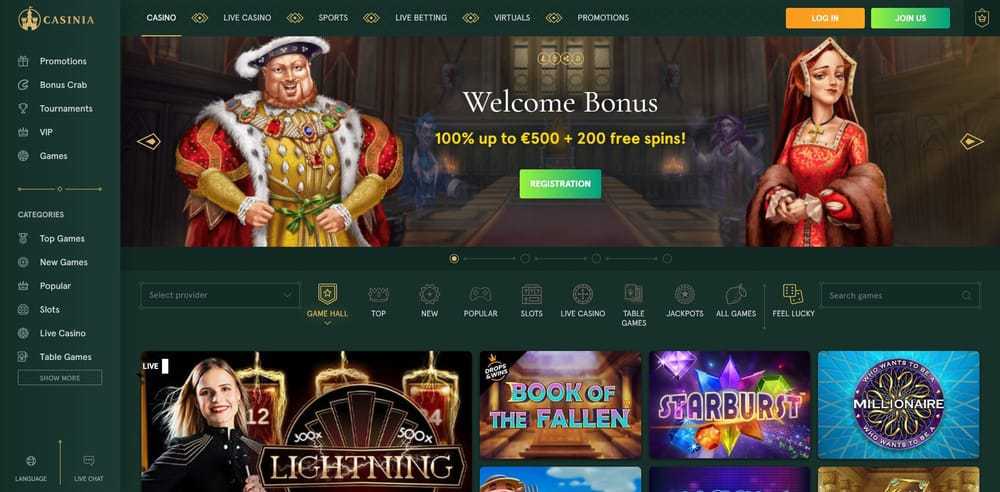The image size is (1000, 492).
Task: Go to the Live Betting menu
Action: [421, 18]
